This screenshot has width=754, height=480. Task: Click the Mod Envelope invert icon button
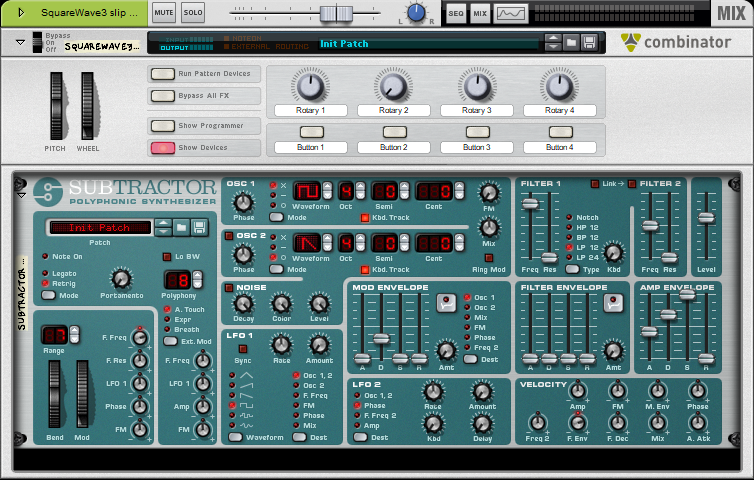[x=446, y=303]
